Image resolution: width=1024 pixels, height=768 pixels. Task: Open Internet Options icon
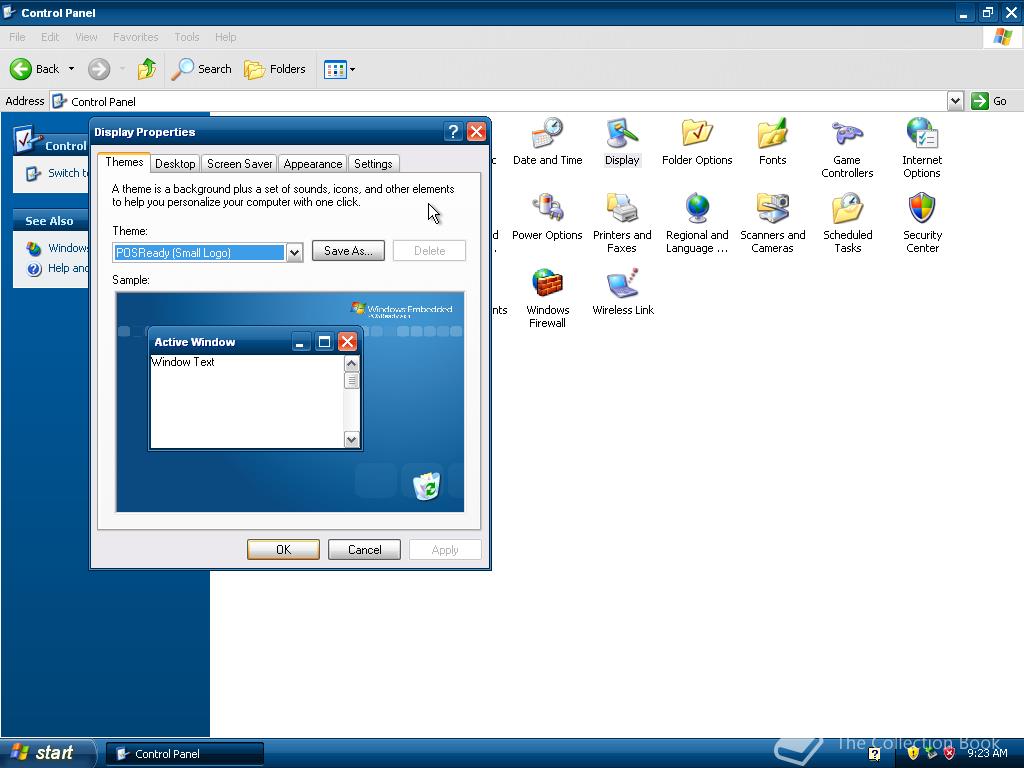click(921, 148)
